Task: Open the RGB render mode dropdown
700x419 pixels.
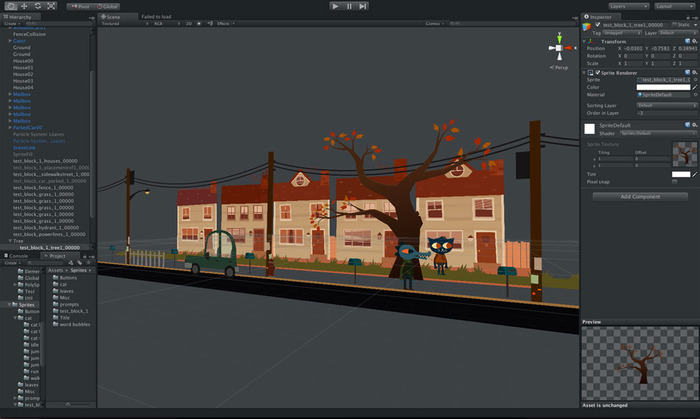Action: (x=167, y=24)
